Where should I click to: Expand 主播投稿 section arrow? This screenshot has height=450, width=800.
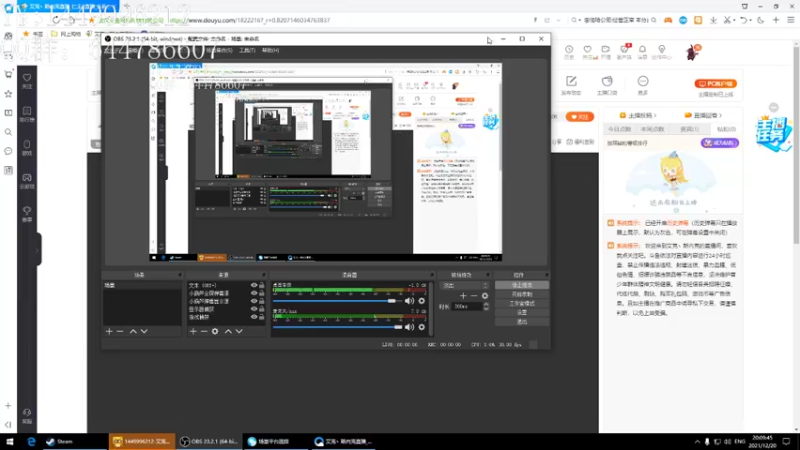(655, 116)
